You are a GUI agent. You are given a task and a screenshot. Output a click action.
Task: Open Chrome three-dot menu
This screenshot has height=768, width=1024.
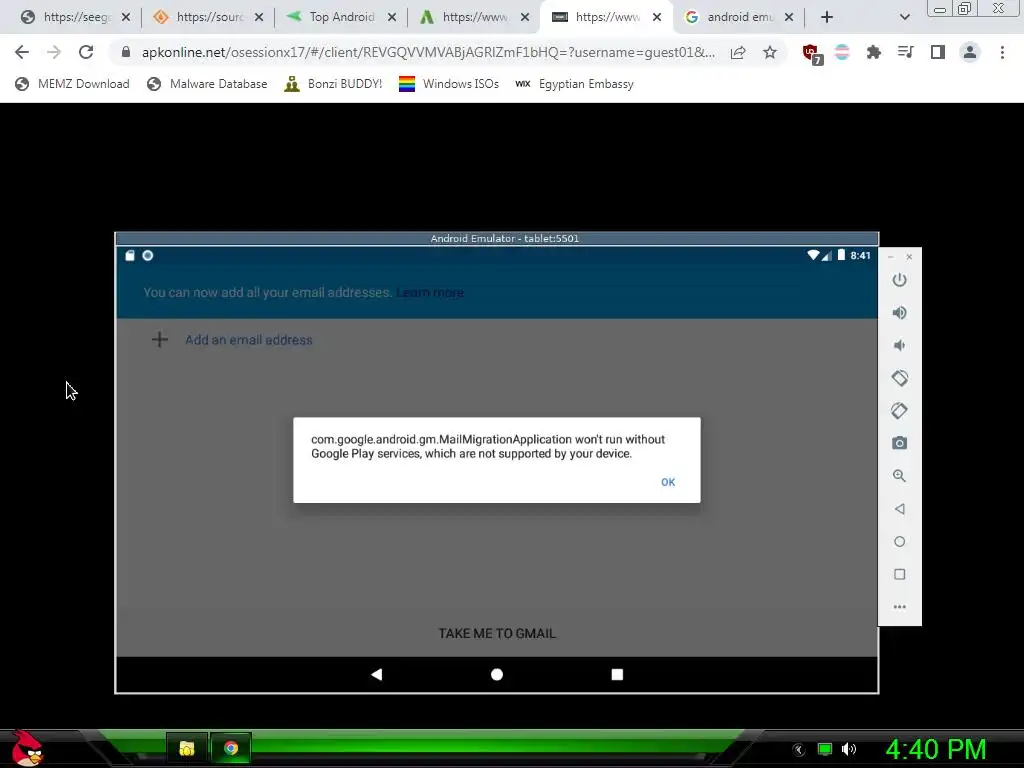tap(1002, 52)
